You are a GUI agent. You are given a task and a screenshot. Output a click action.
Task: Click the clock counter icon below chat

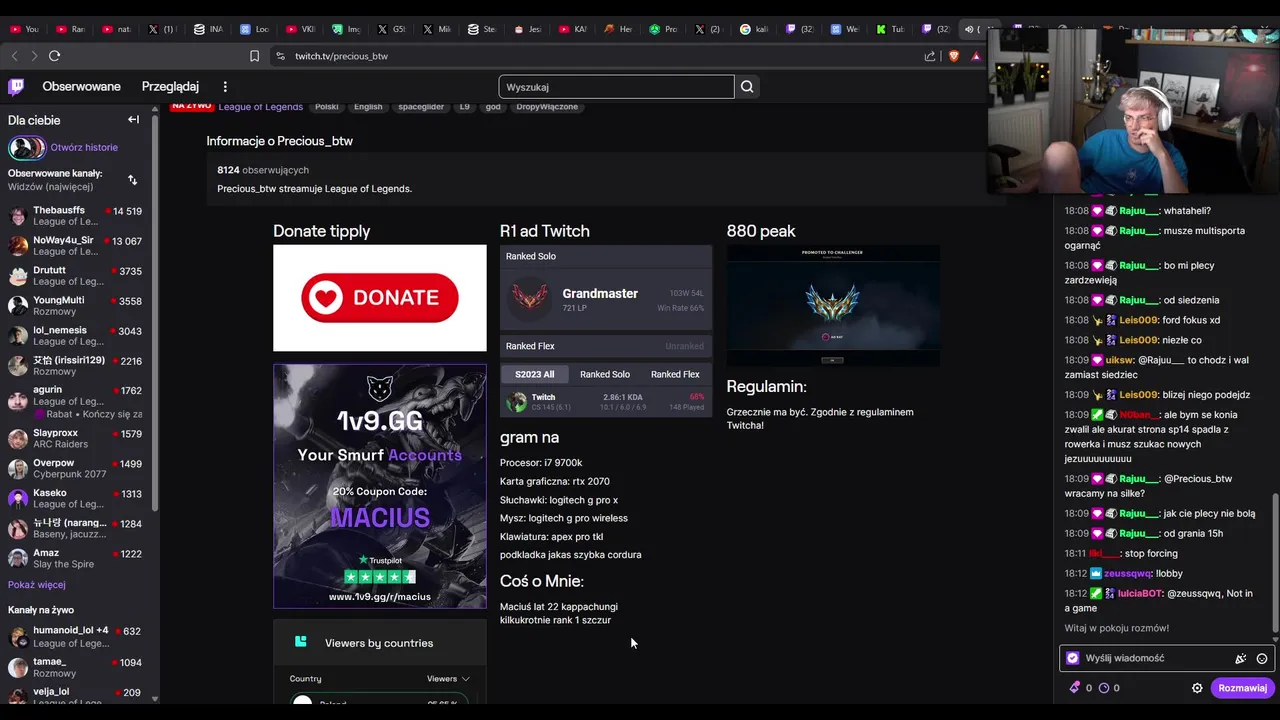coord(1104,688)
